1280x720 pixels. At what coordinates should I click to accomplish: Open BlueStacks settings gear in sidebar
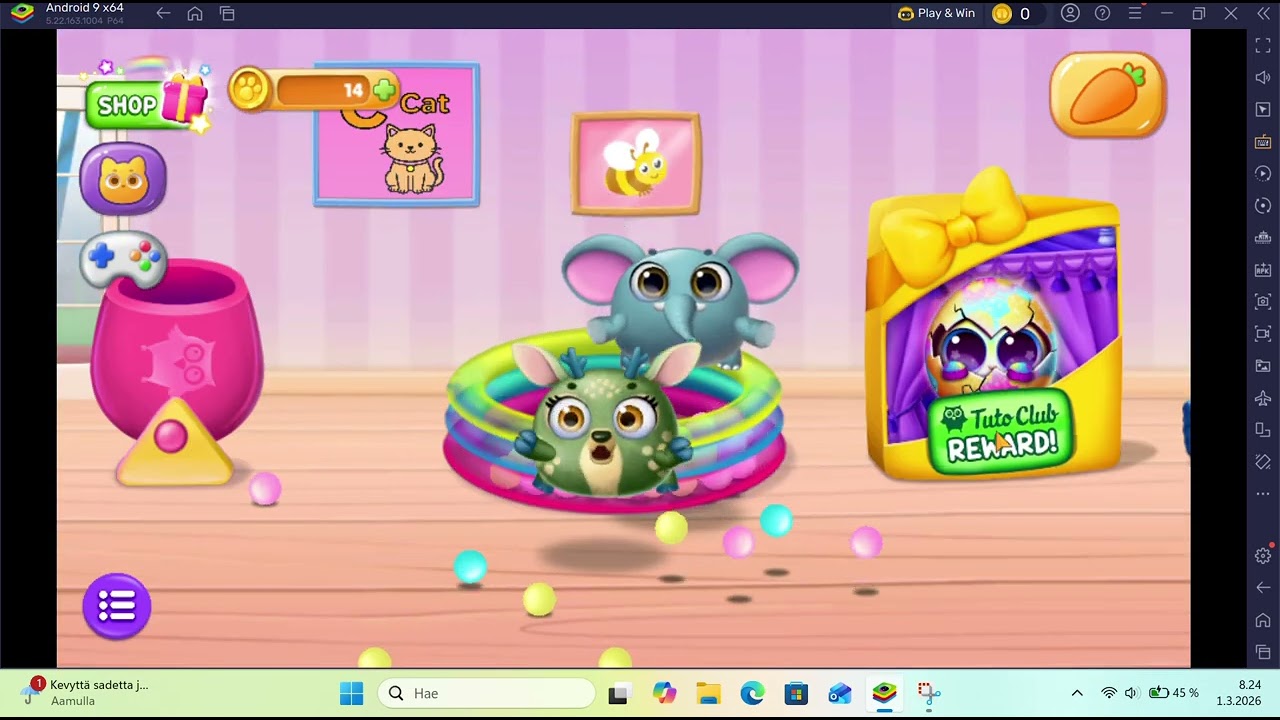[1263, 555]
